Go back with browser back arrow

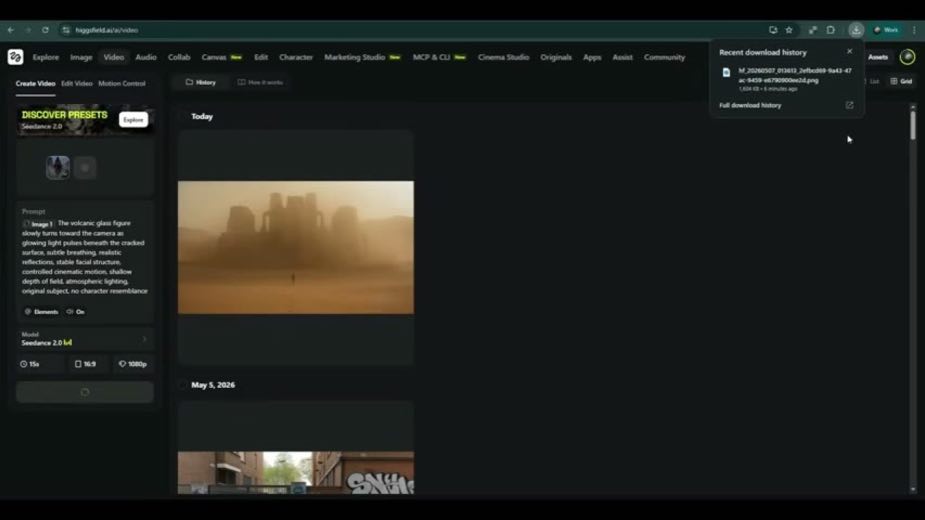tap(11, 30)
